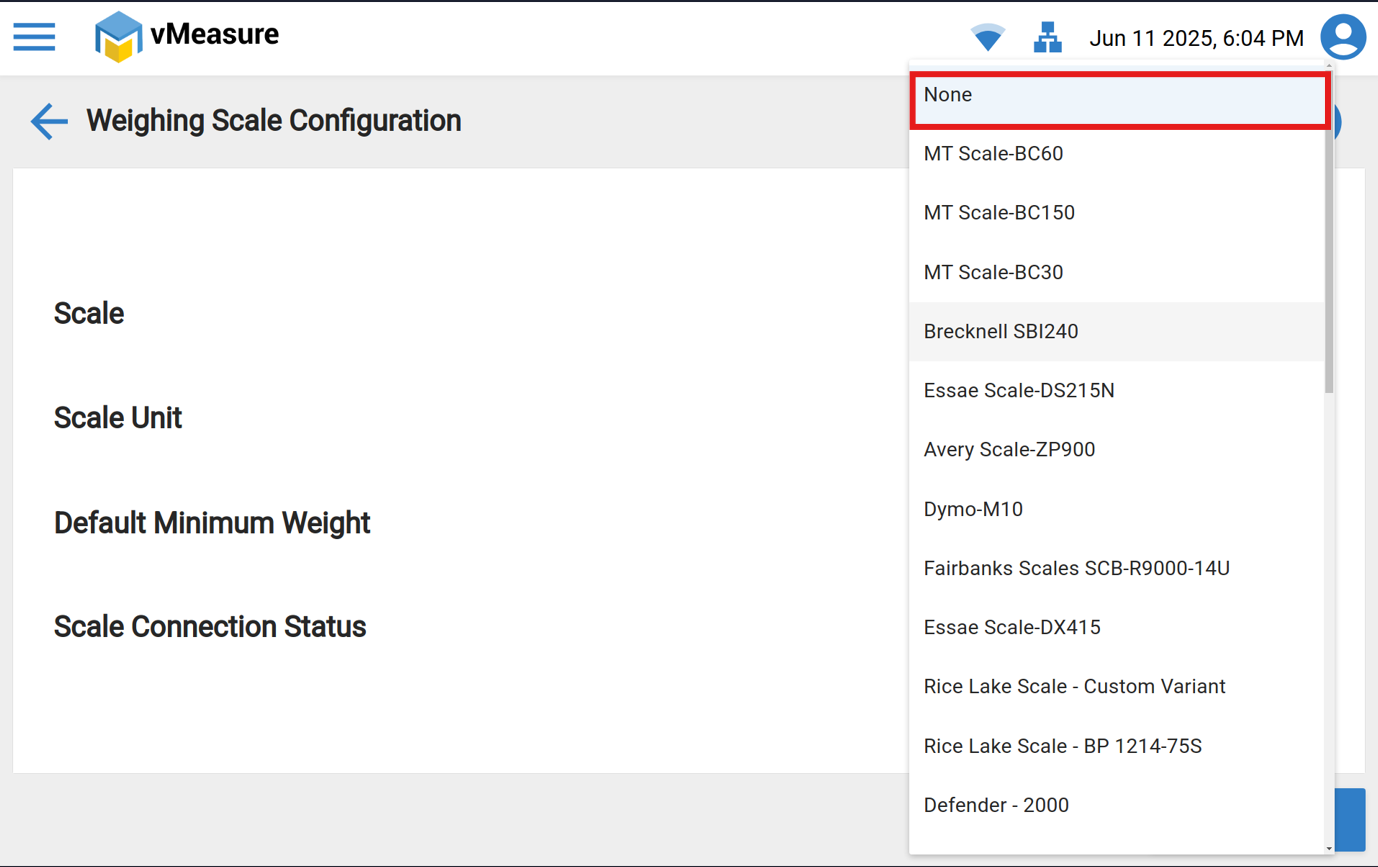
Task: Click the vMeasure cube logo
Action: click(118, 38)
